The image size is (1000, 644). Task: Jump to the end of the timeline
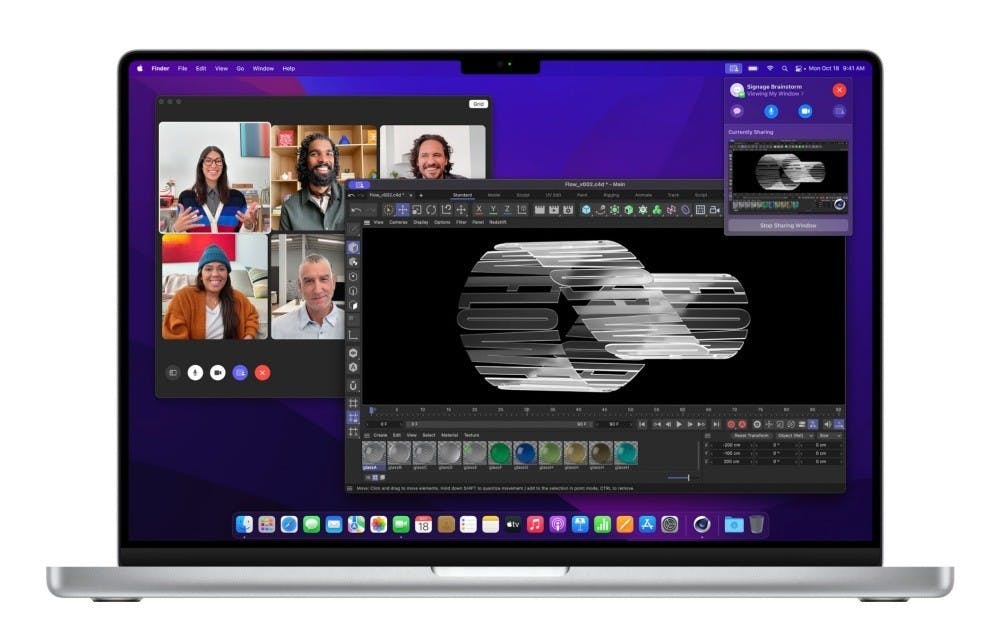(x=716, y=424)
